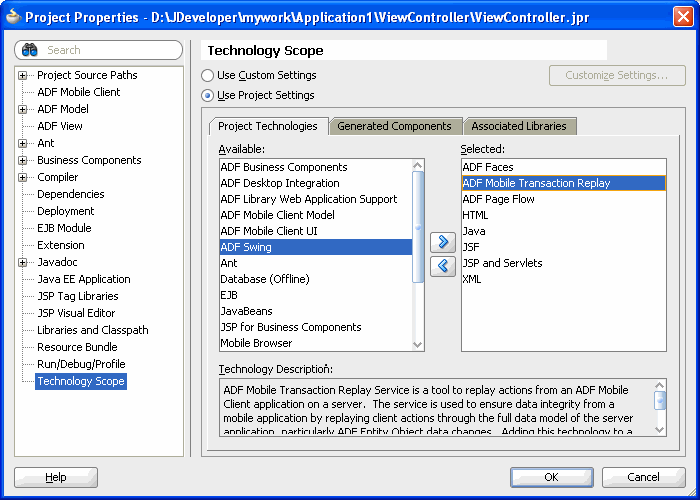Select Deployment in the tree
Viewport: 700px width, 500px height.
coord(66,211)
